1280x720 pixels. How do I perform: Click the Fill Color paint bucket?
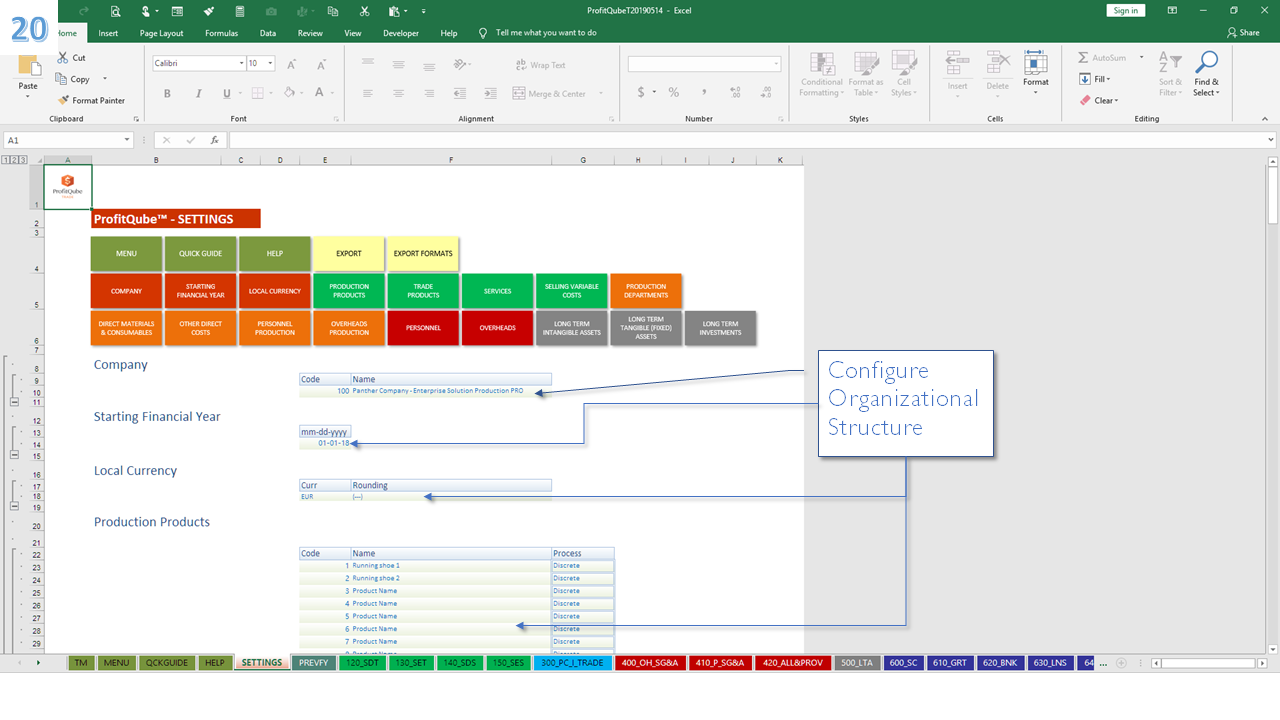289,93
